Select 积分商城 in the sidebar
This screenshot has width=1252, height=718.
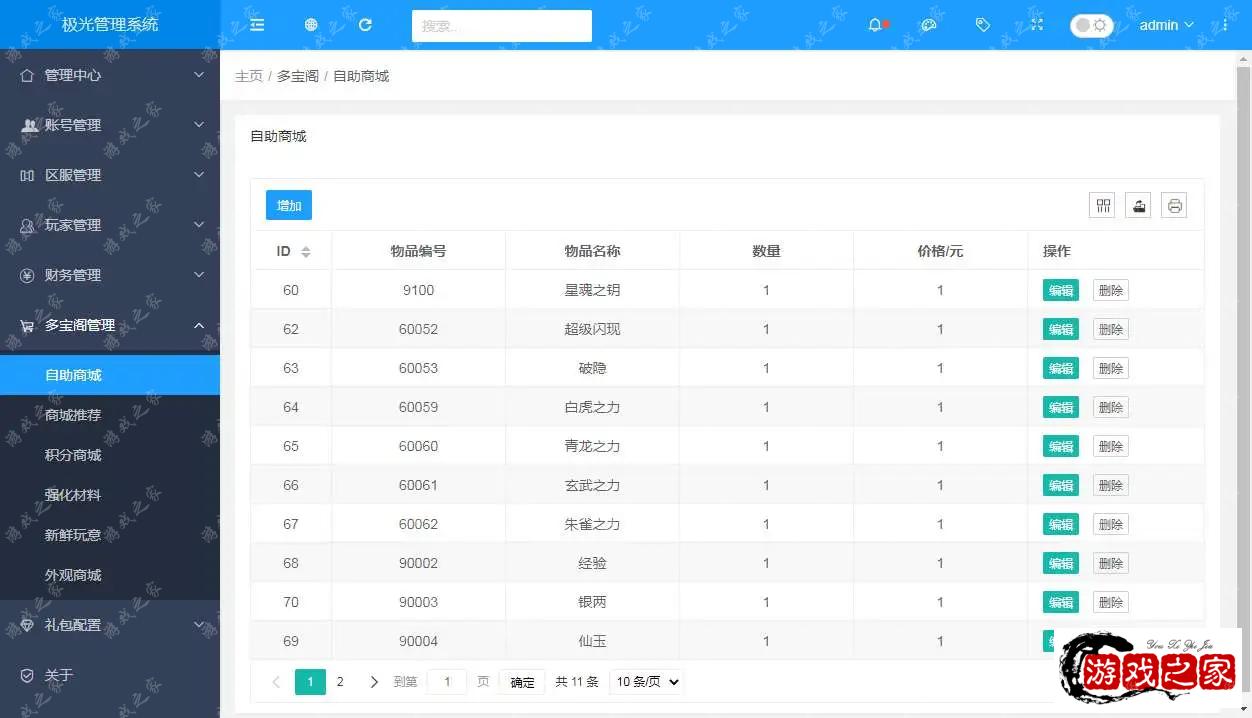point(73,455)
